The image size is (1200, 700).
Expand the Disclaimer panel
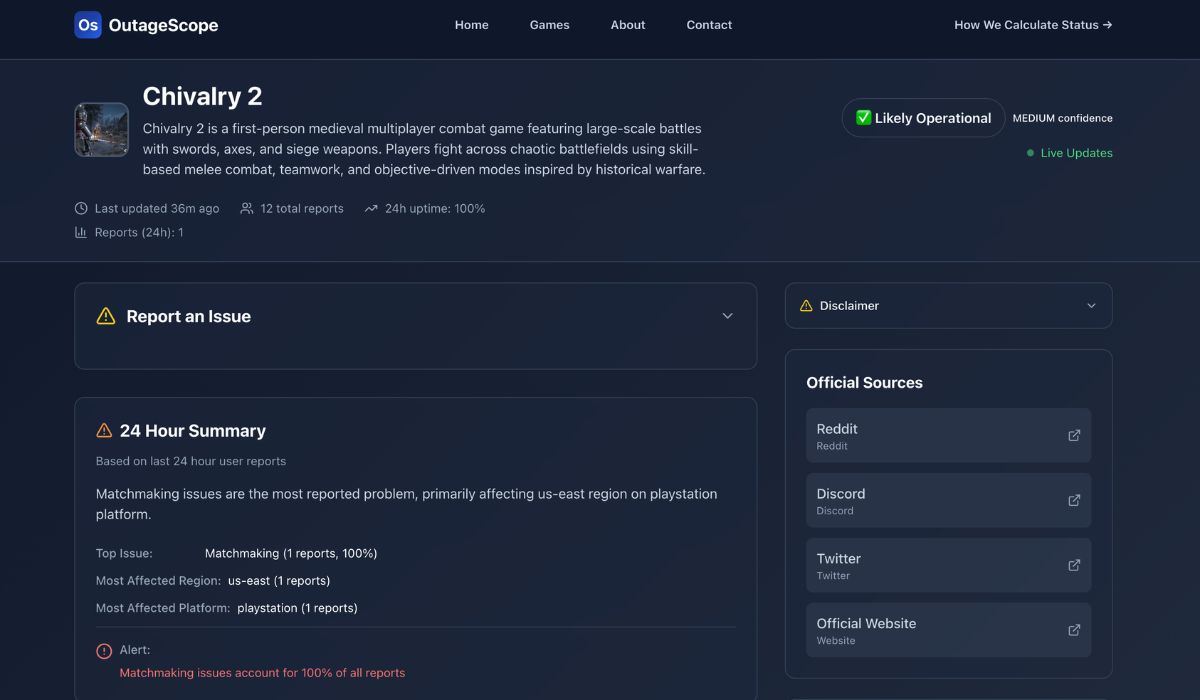click(1091, 305)
